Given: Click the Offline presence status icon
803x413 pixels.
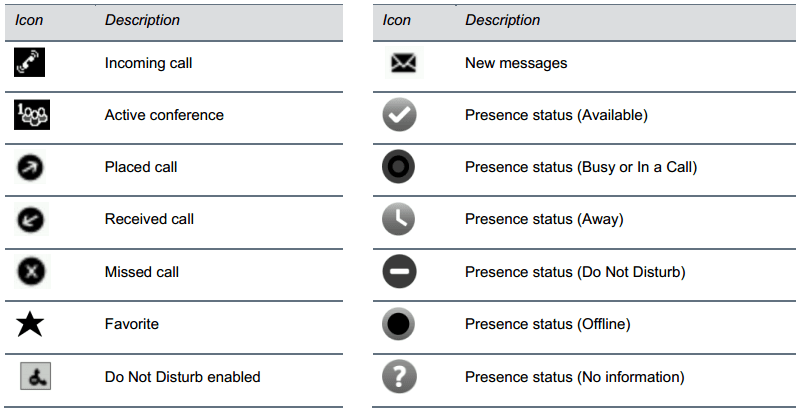Looking at the screenshot, I should coord(399,324).
